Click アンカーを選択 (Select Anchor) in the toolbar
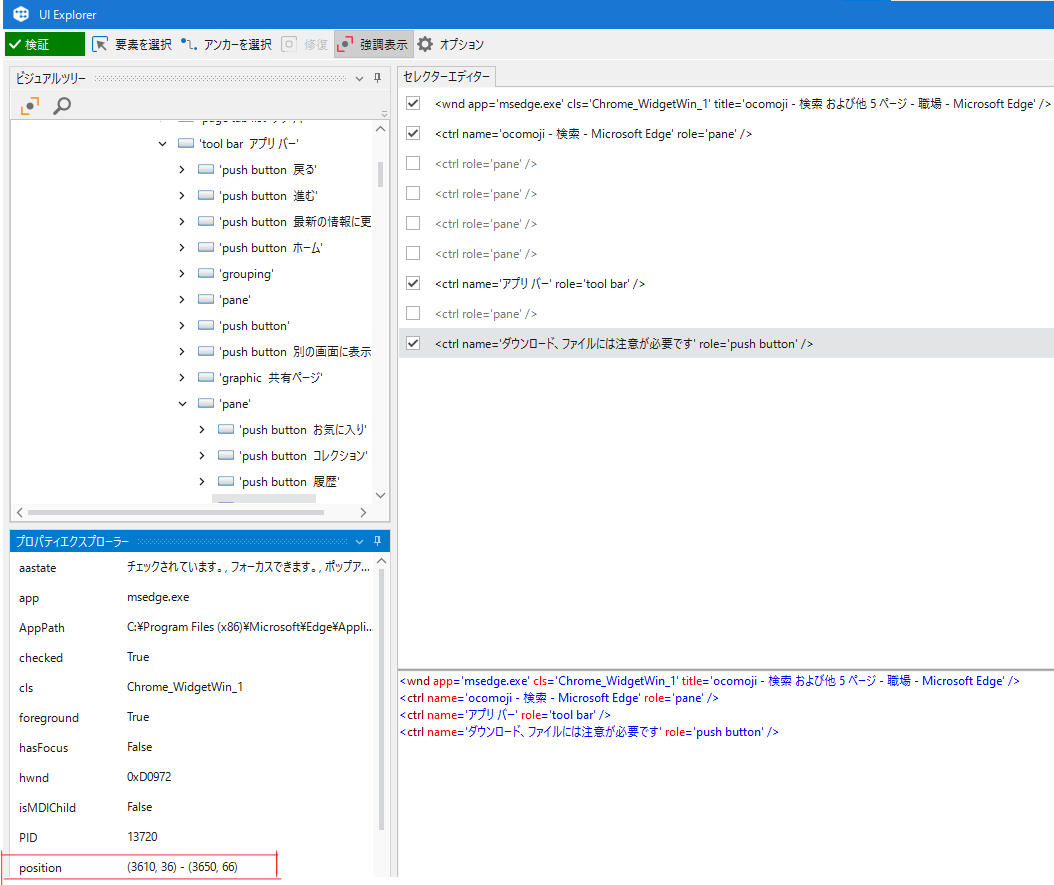1054x885 pixels. tap(226, 44)
